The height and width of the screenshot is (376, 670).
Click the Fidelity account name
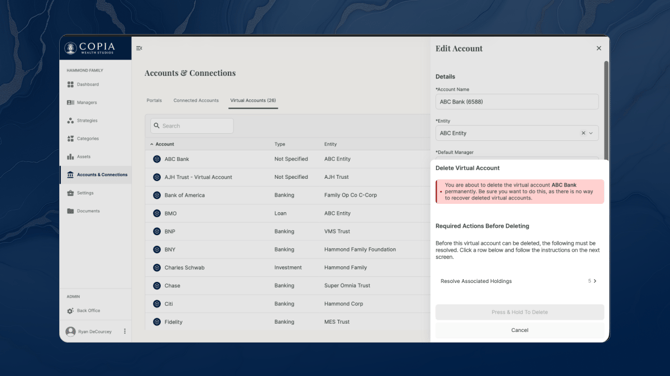coord(173,322)
